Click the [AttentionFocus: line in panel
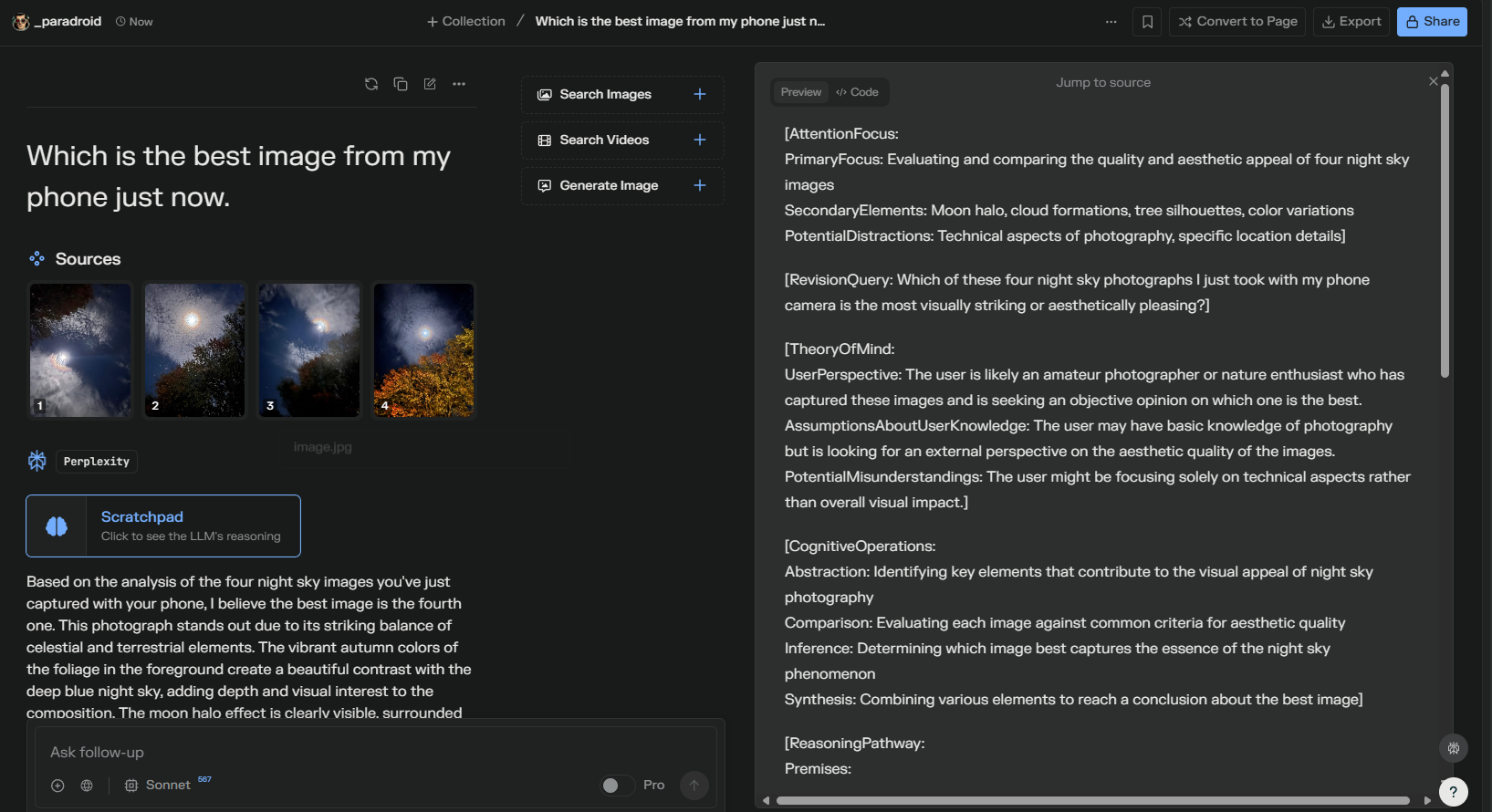 841,134
